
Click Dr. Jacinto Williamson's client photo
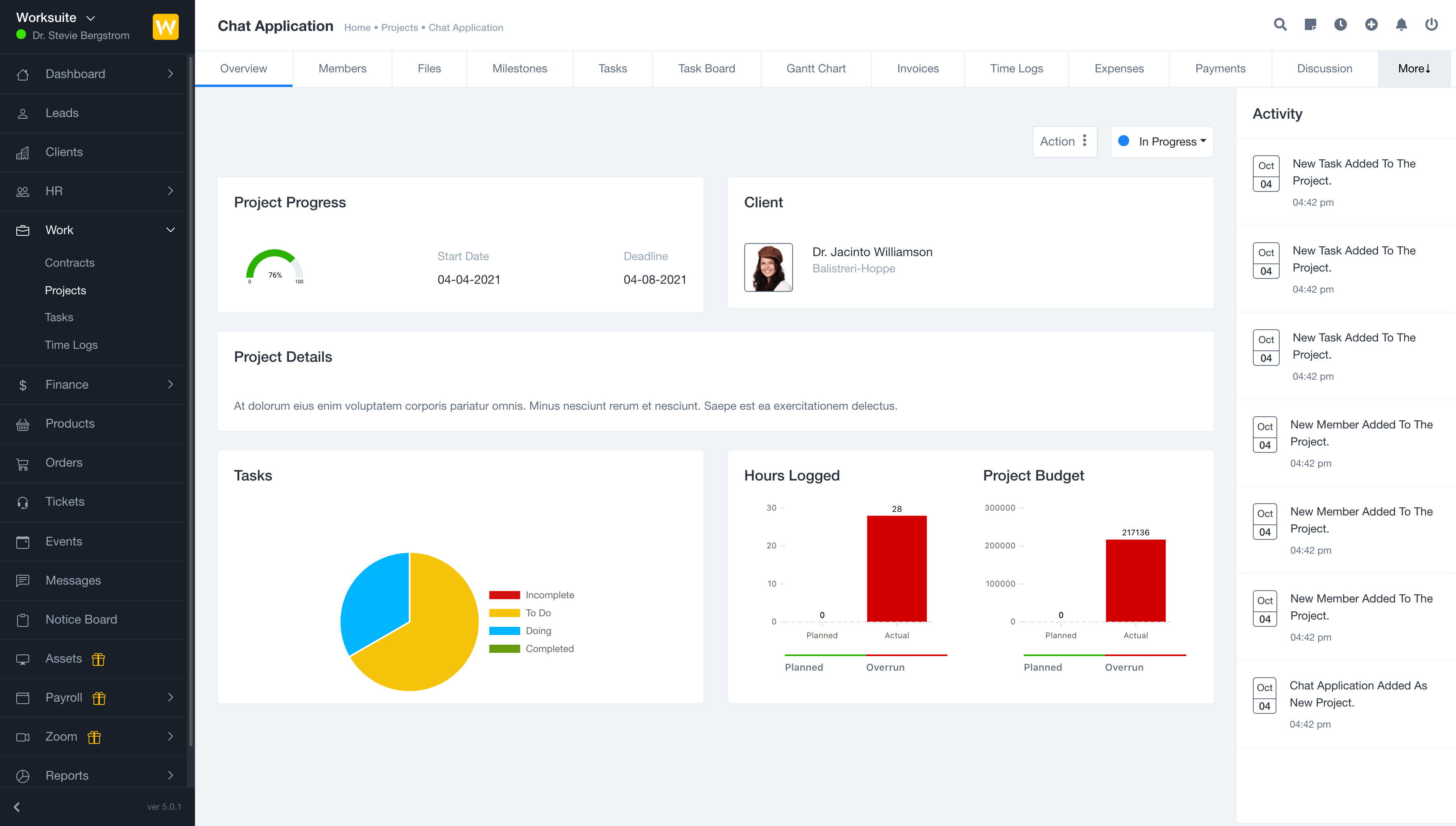[x=768, y=267]
